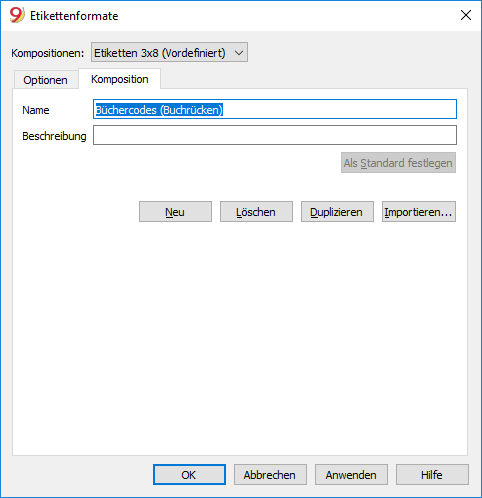Select the Komposition tab

click(x=120, y=79)
